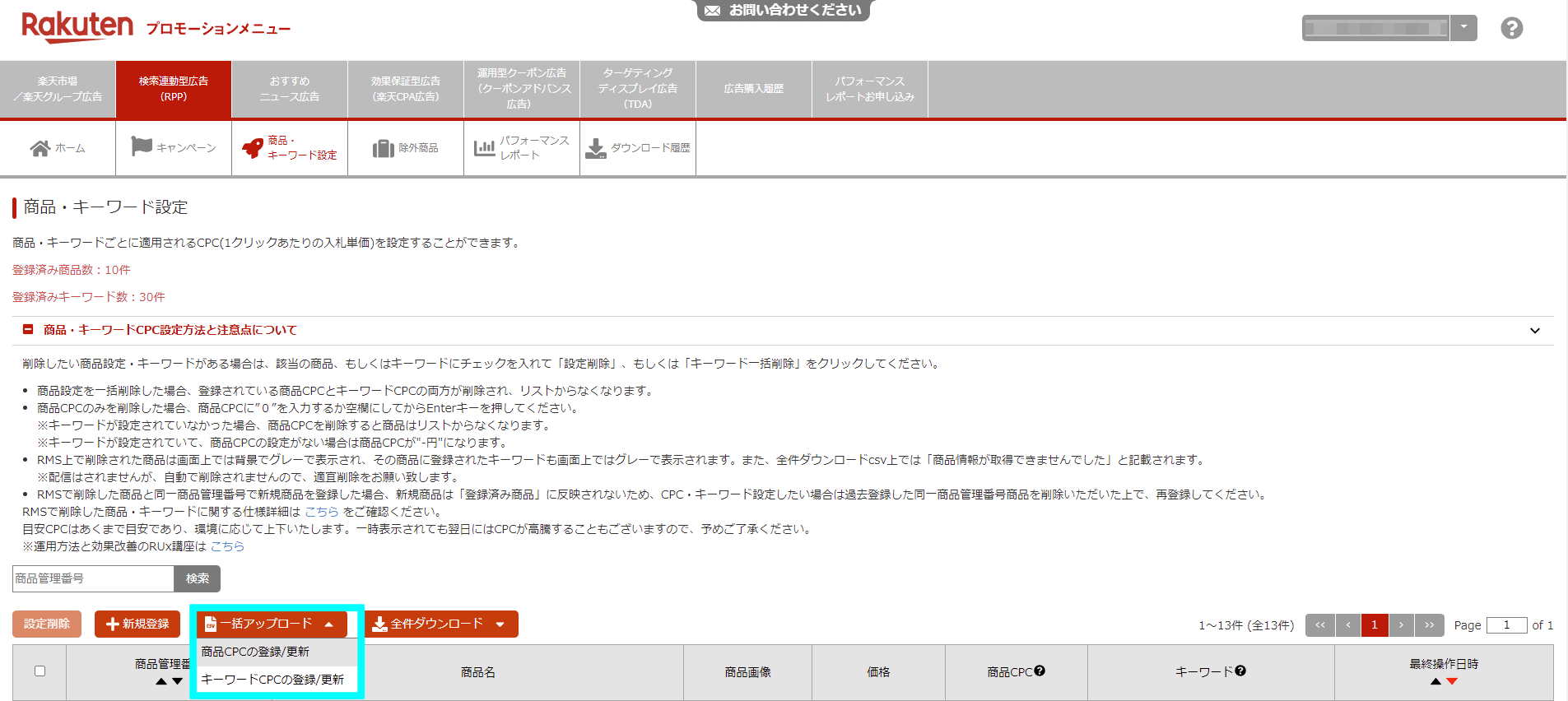Image resolution: width=1568 pixels, height=701 pixels.
Task: Switch to 楽天市場/楽天グループ広告 tab
Action: click(58, 89)
